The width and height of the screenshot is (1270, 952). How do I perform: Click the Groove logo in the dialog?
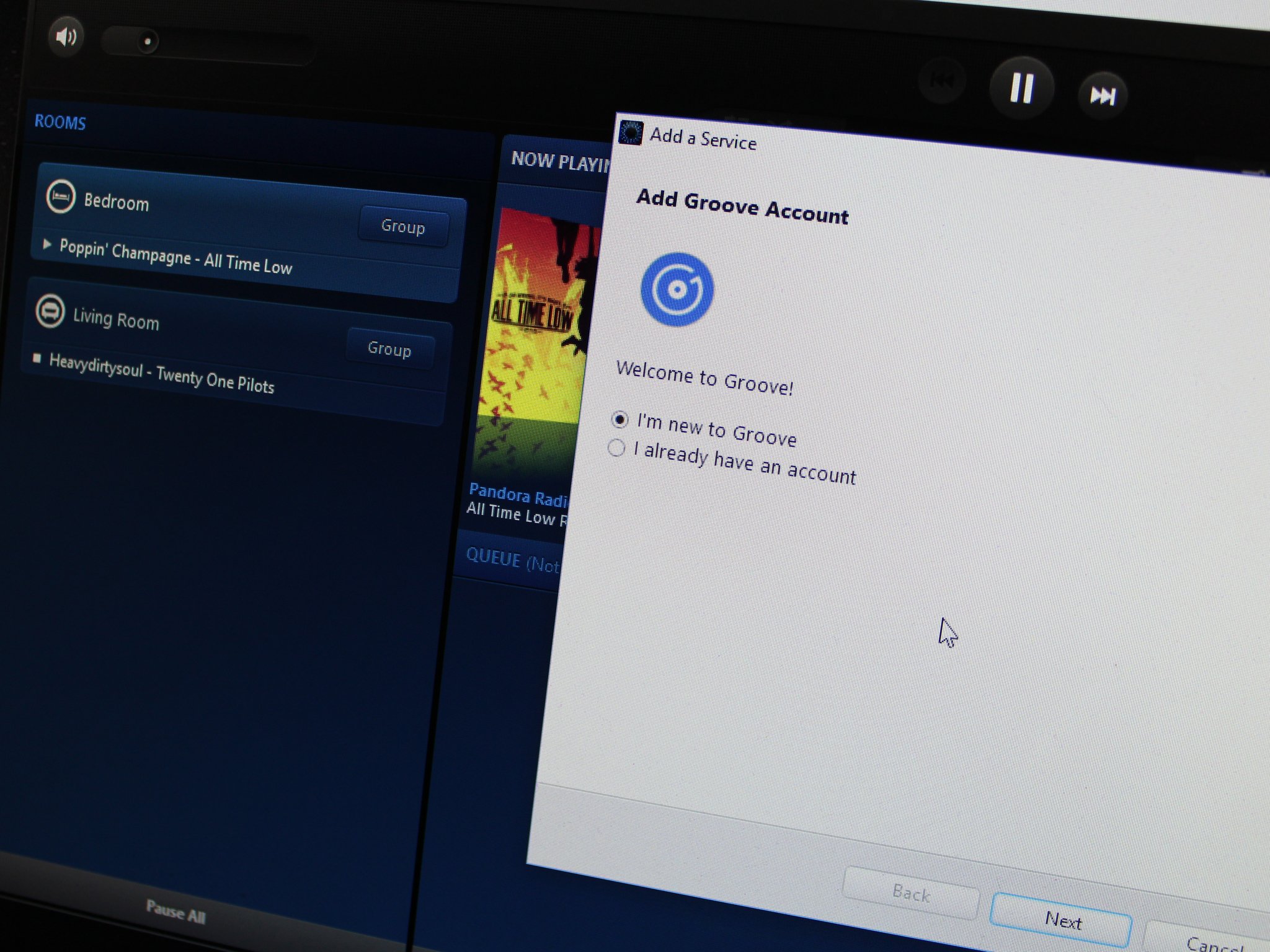(677, 289)
